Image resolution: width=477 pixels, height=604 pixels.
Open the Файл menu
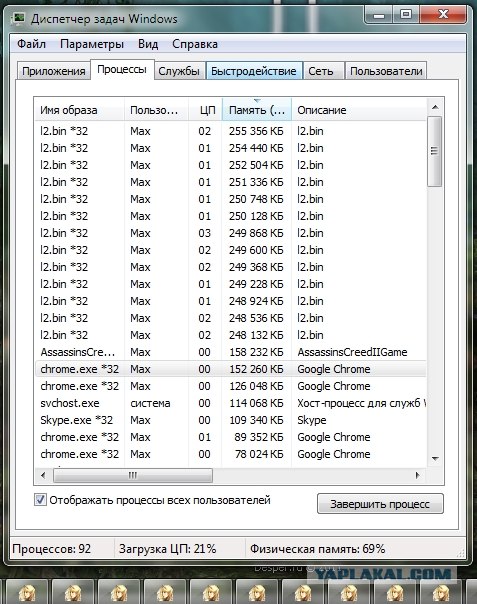(x=31, y=44)
